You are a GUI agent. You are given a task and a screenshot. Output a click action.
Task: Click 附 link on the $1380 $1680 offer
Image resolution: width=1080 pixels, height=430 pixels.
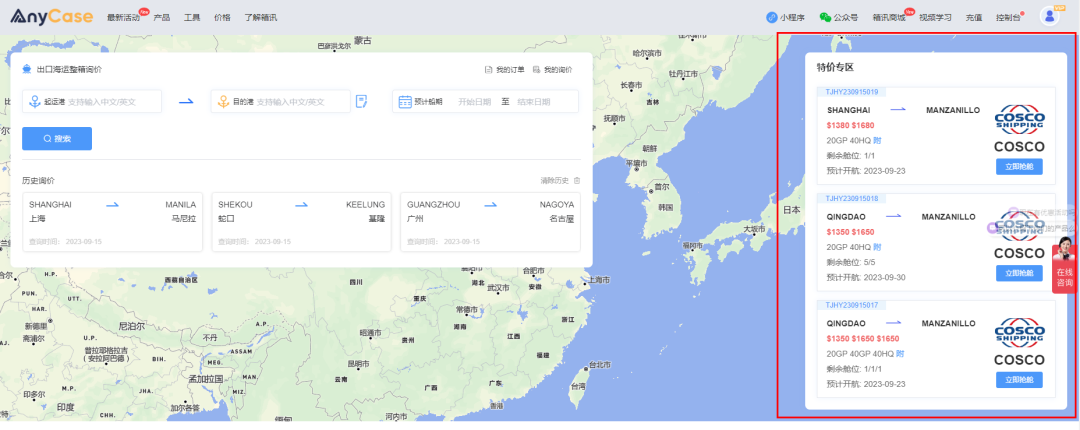point(877,141)
